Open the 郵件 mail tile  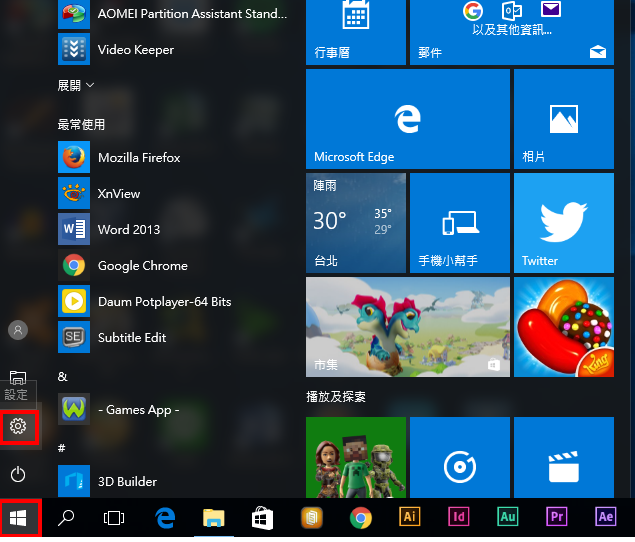(512, 32)
